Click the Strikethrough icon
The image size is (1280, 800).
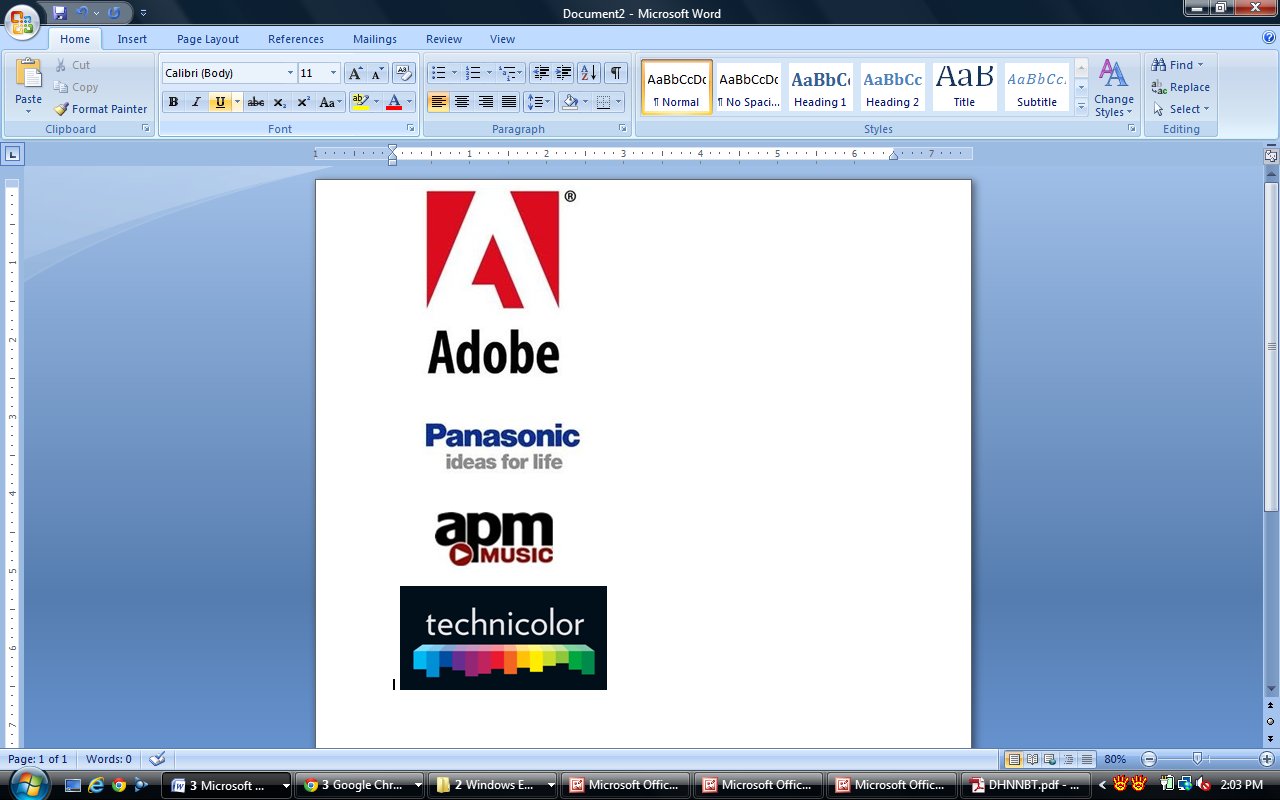click(x=256, y=102)
